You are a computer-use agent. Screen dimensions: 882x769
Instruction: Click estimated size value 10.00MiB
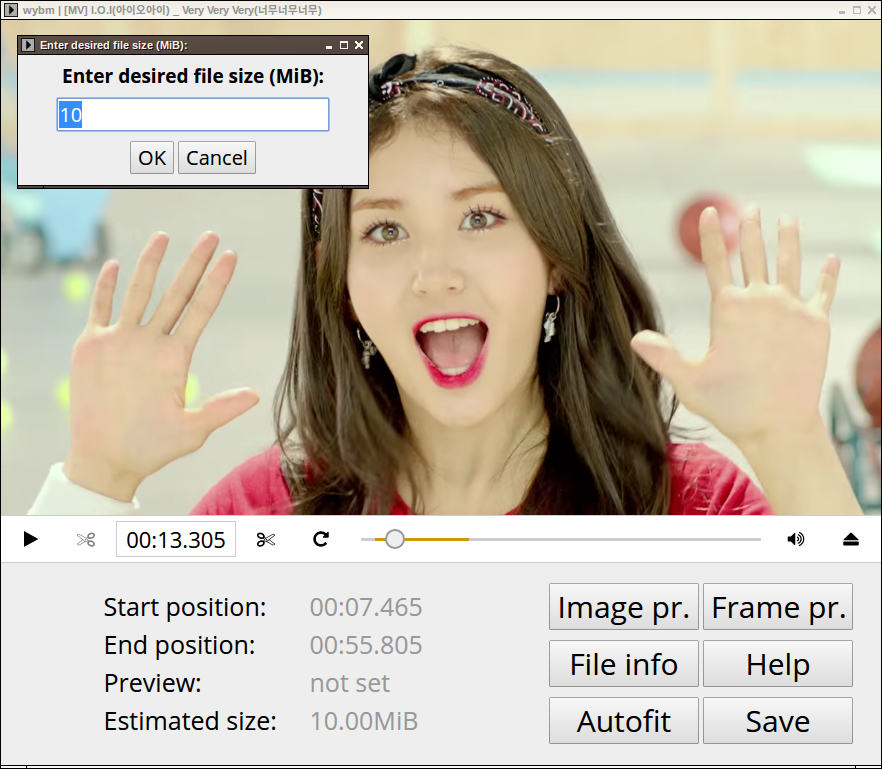364,721
